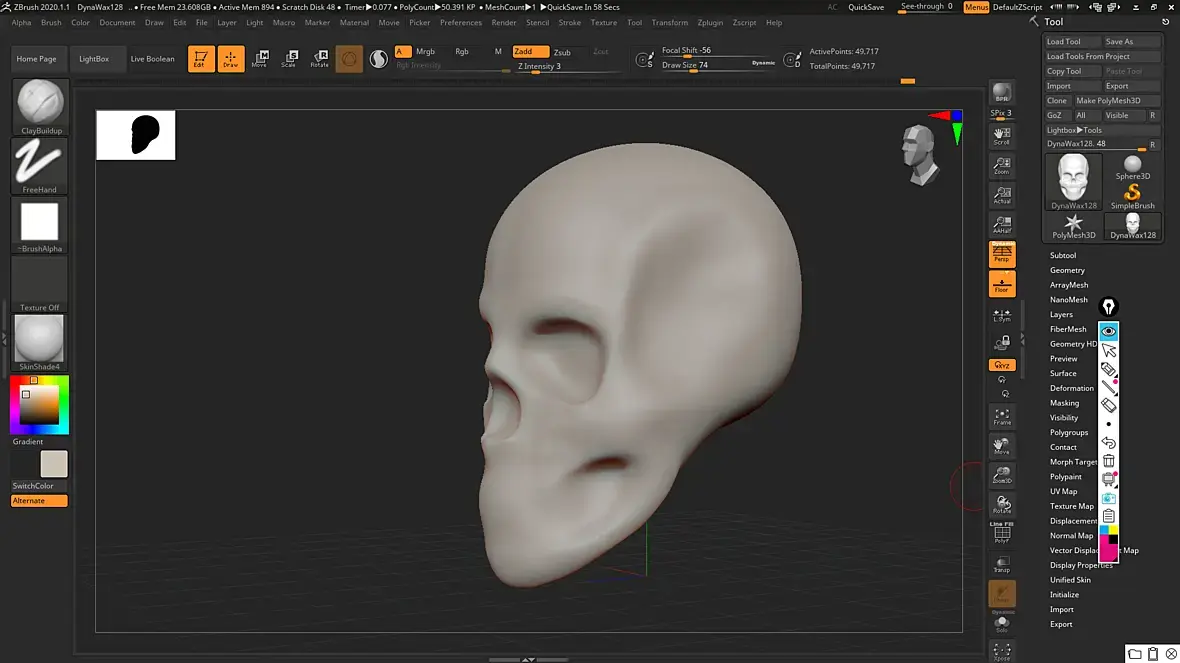Screen dimensions: 1180x663
Task: Enable Zsub sculpting mode
Action: click(562, 52)
